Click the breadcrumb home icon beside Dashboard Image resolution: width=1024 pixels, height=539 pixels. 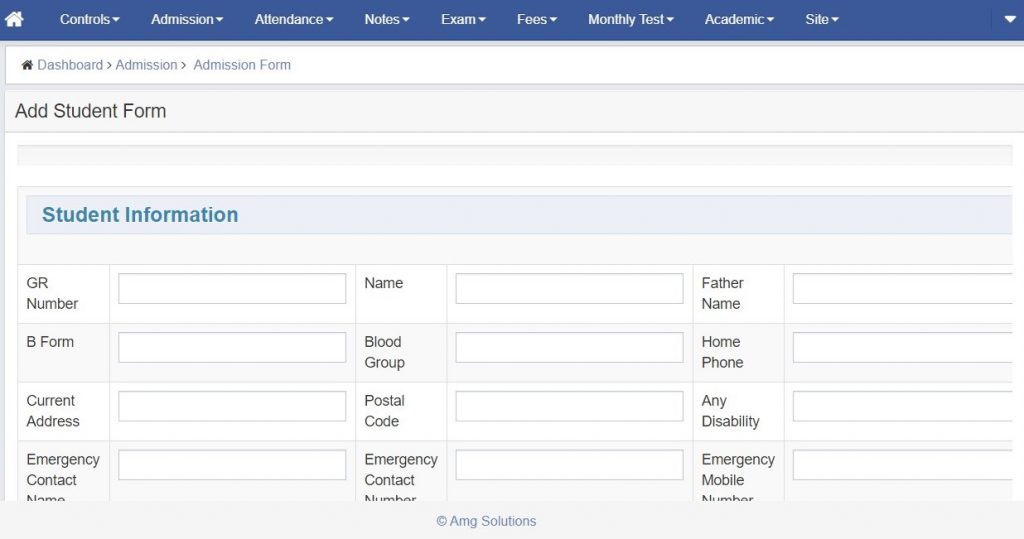coord(27,65)
